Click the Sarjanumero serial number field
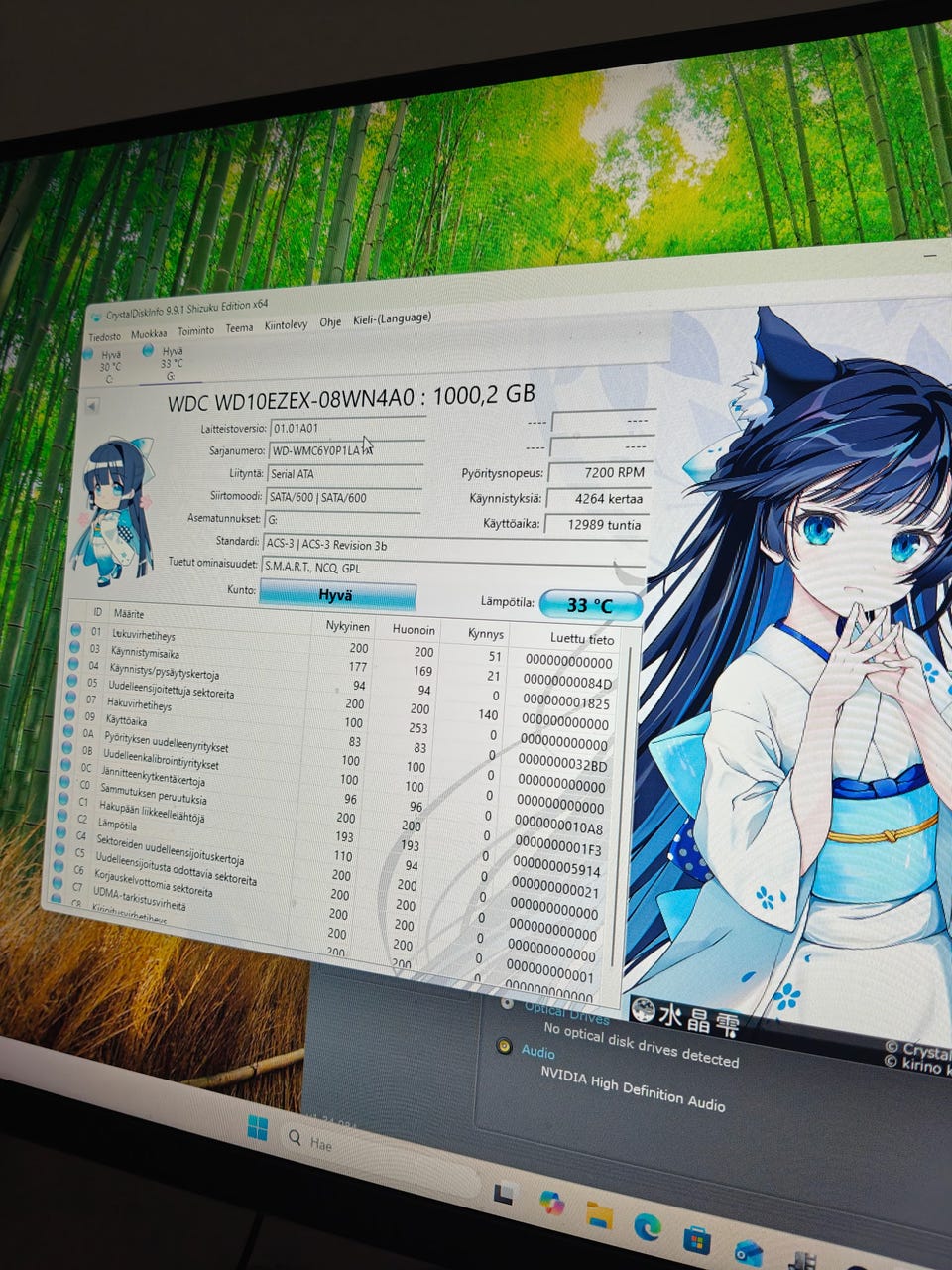 click(347, 450)
